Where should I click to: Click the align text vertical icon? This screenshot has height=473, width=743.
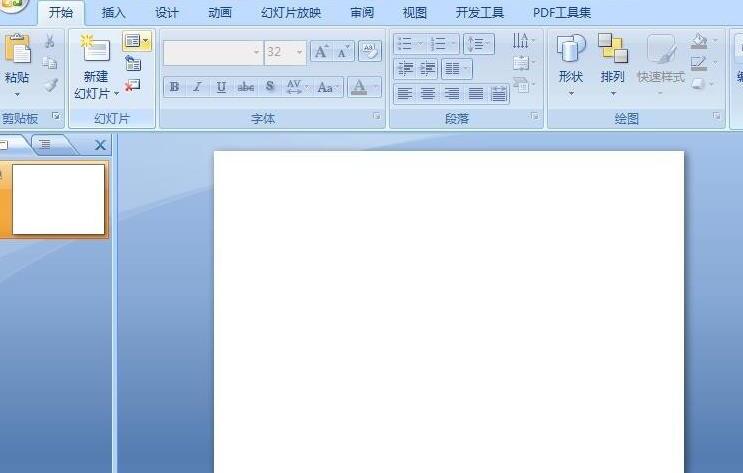coord(523,63)
